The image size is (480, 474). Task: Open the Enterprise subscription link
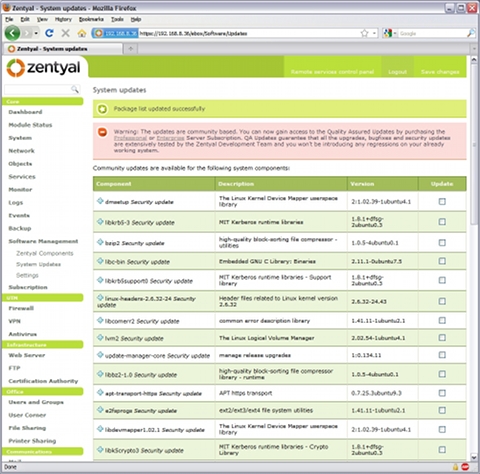point(170,138)
